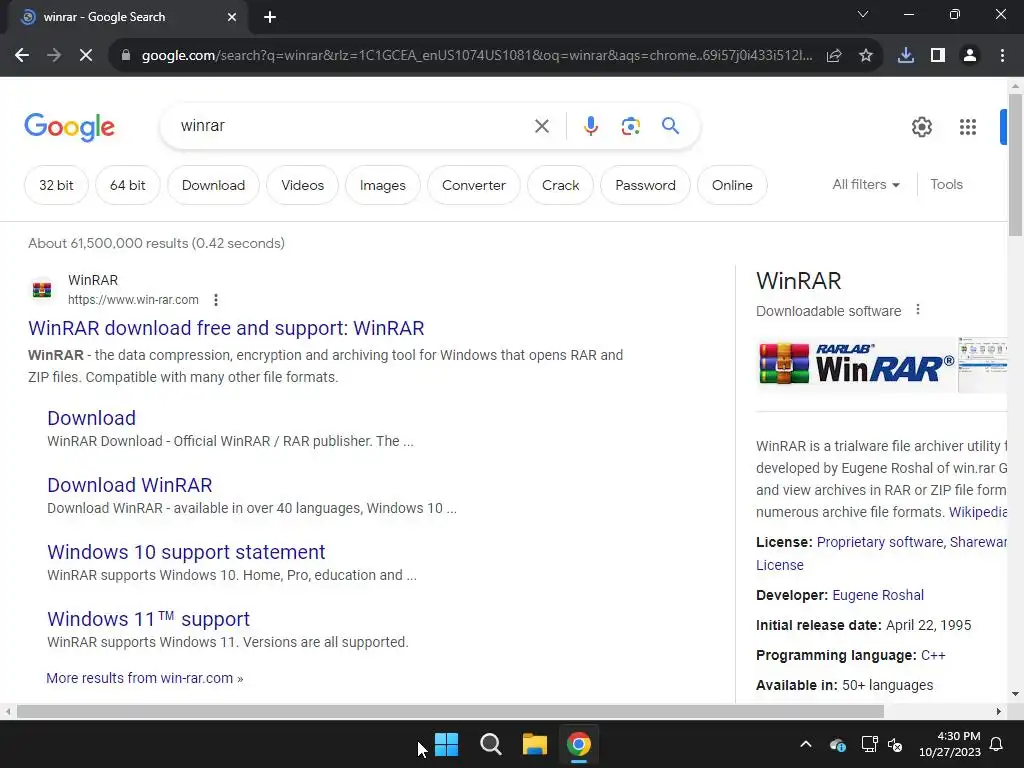The width and height of the screenshot is (1024, 768).
Task: Open the search Tools button
Action: 946,185
